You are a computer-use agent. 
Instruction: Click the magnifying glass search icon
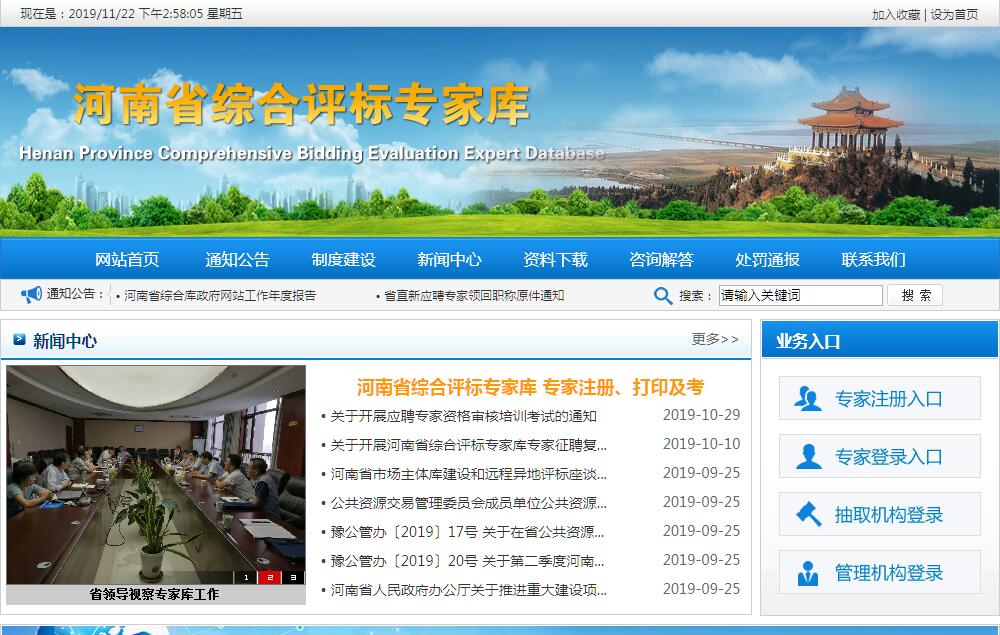[x=663, y=295]
